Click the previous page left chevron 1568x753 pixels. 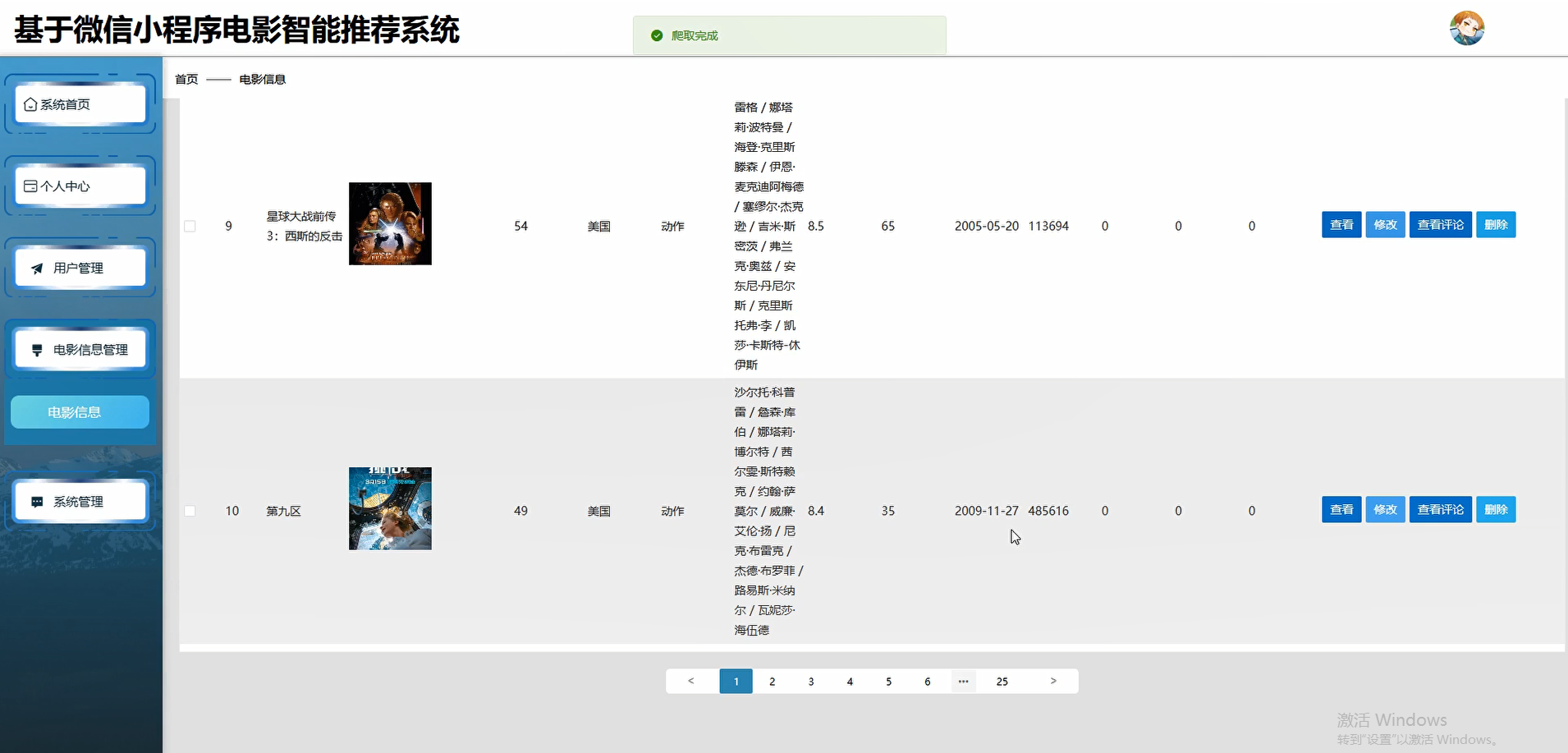pyautogui.click(x=690, y=681)
